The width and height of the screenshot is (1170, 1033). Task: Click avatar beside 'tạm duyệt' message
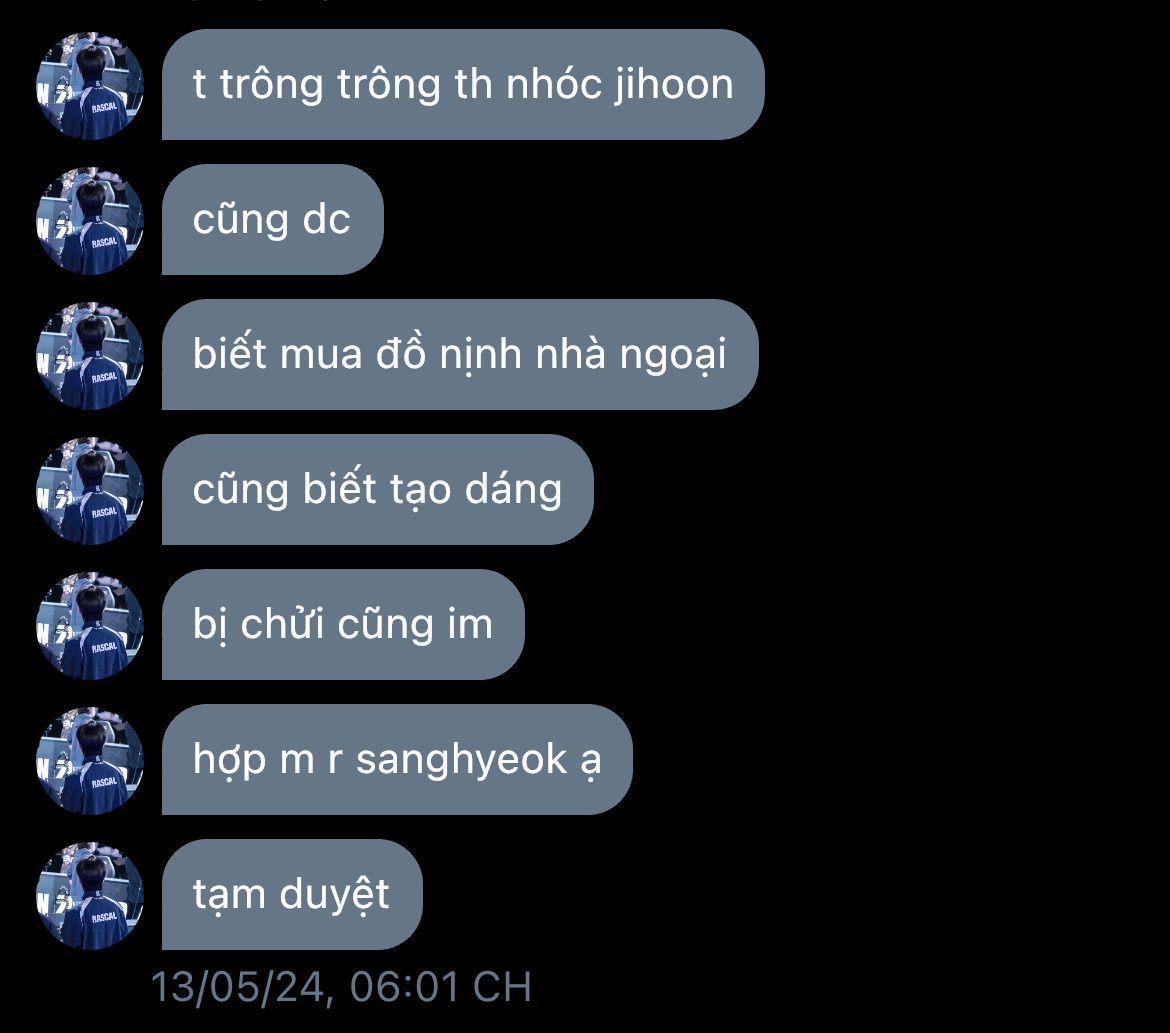click(x=90, y=896)
